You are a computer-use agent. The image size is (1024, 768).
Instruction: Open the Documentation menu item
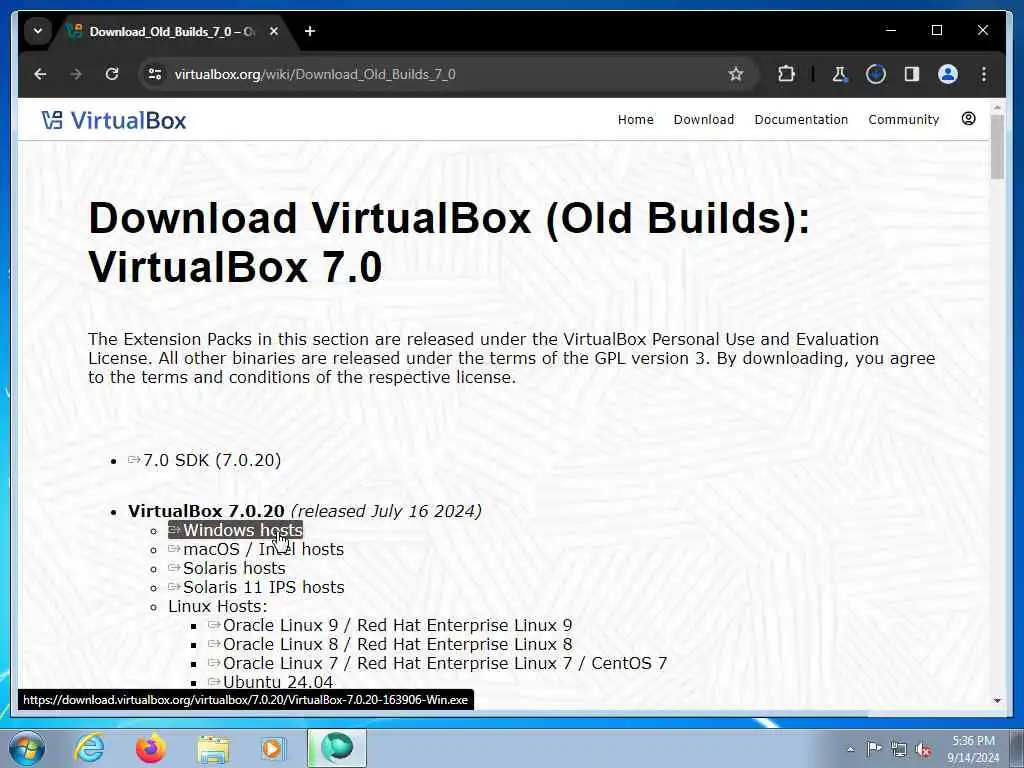(801, 120)
